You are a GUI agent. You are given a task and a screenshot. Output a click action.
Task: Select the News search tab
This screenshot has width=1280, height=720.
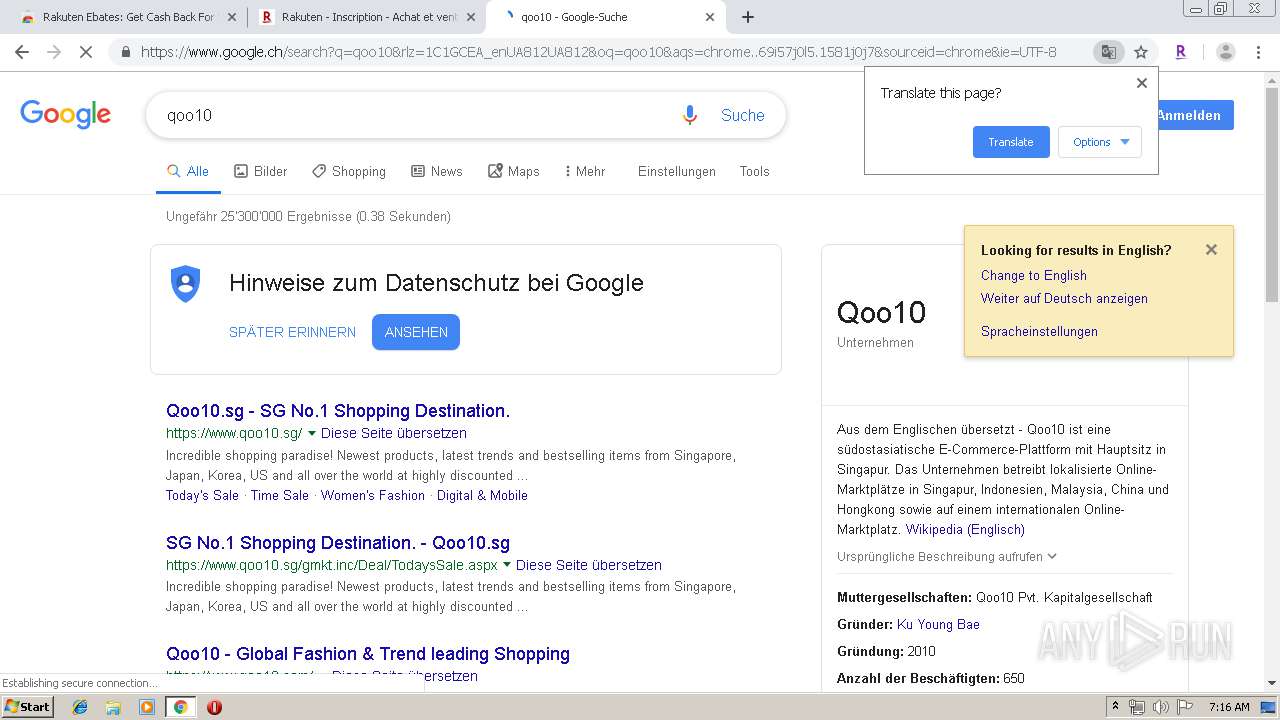(436, 172)
